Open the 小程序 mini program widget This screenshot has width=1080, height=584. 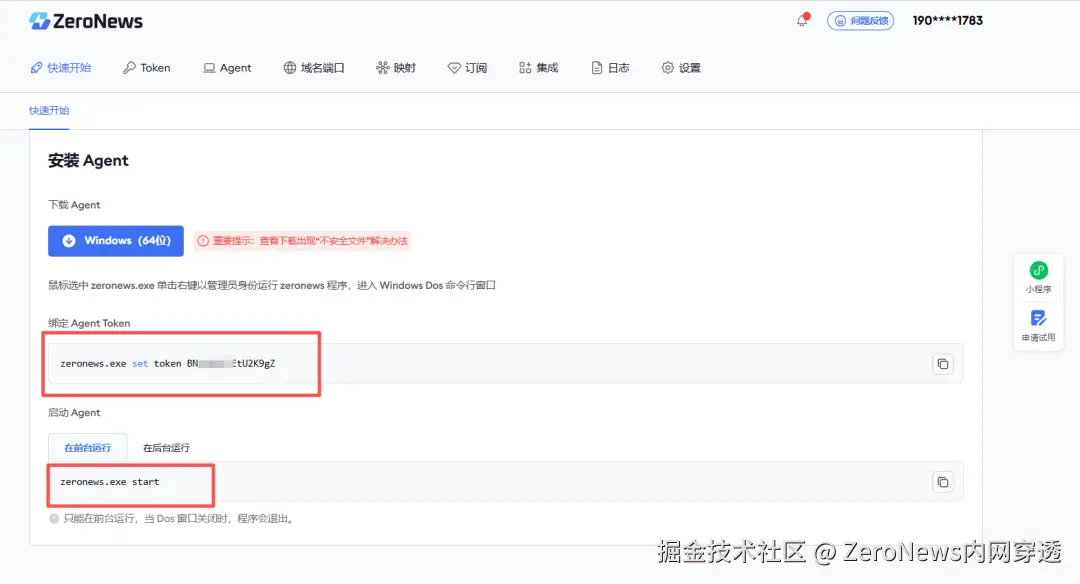point(1039,278)
